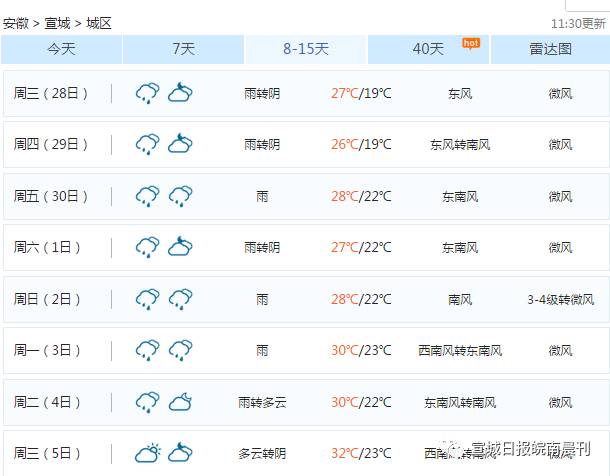
Task: Click second rain icon for 周日 2日
Action: pos(181,299)
